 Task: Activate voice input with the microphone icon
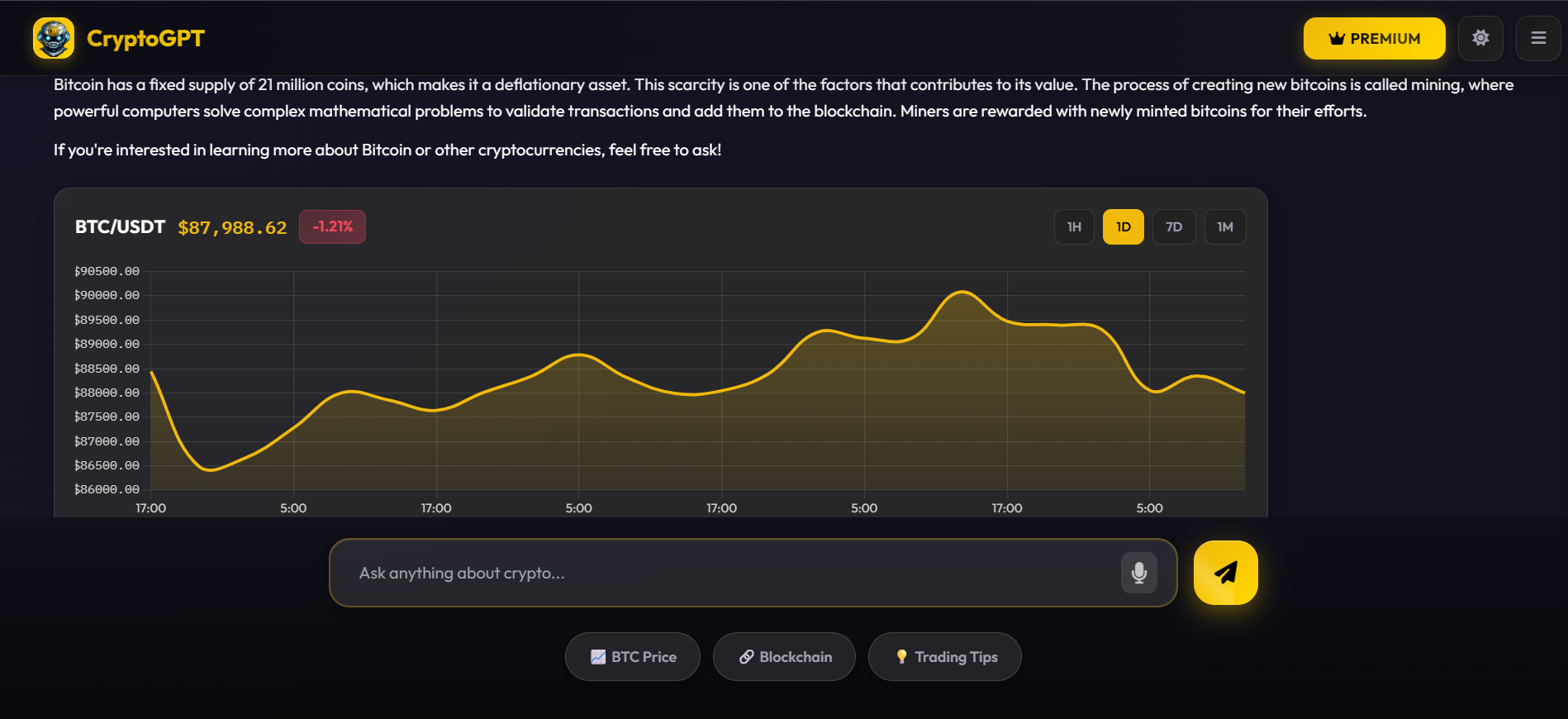[x=1139, y=572]
